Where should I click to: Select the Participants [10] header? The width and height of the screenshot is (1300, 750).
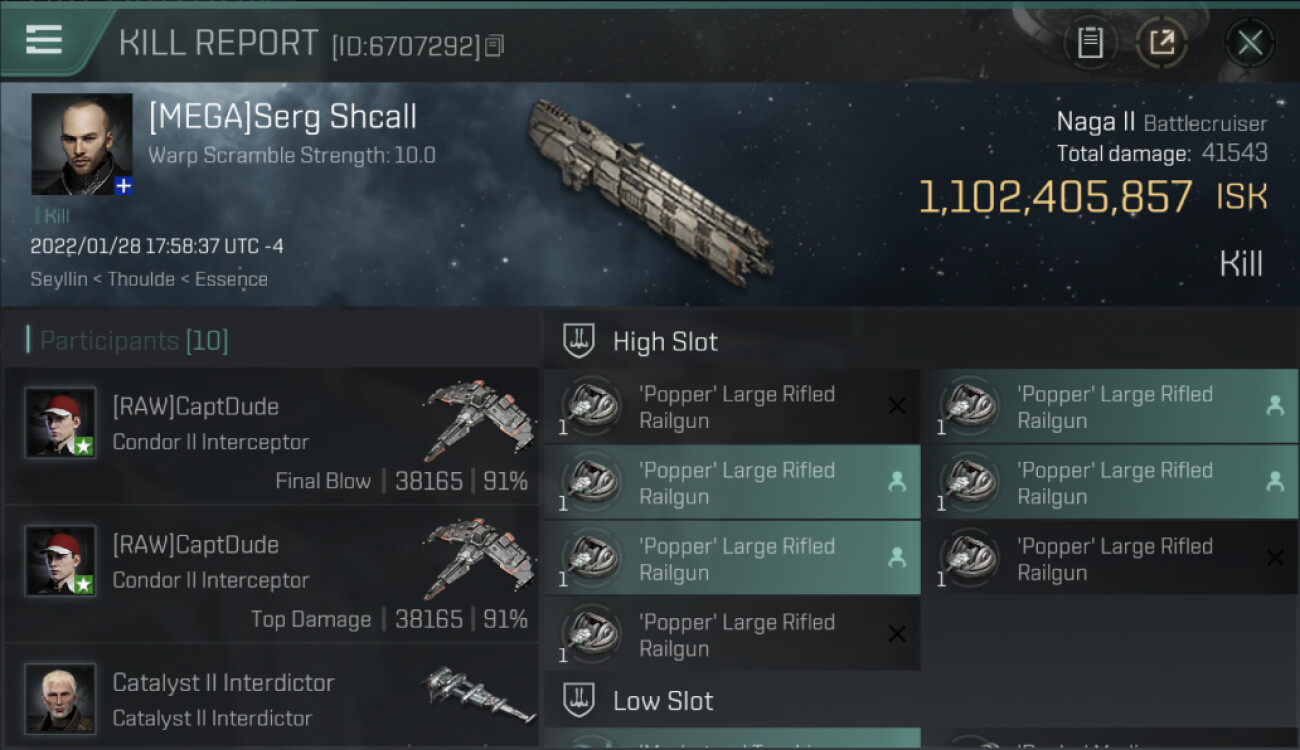tap(134, 341)
